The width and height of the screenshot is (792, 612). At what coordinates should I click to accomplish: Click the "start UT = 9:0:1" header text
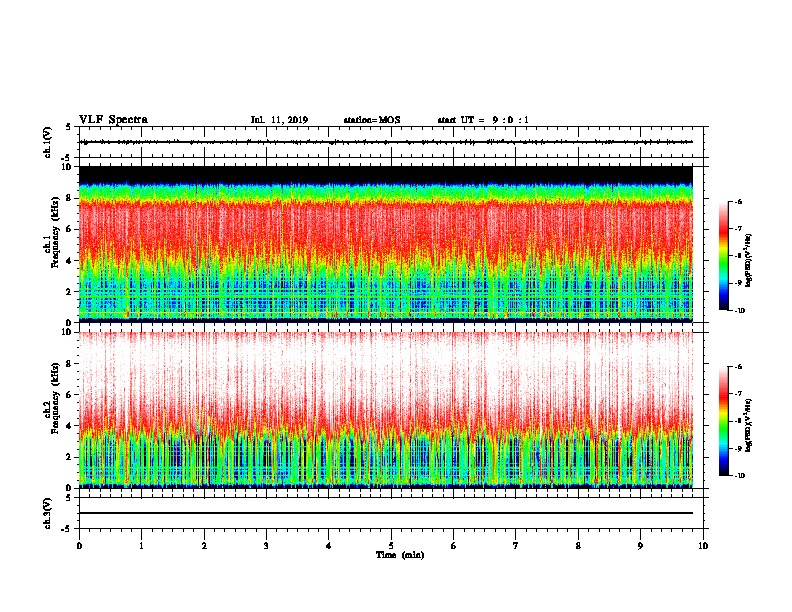[483, 120]
